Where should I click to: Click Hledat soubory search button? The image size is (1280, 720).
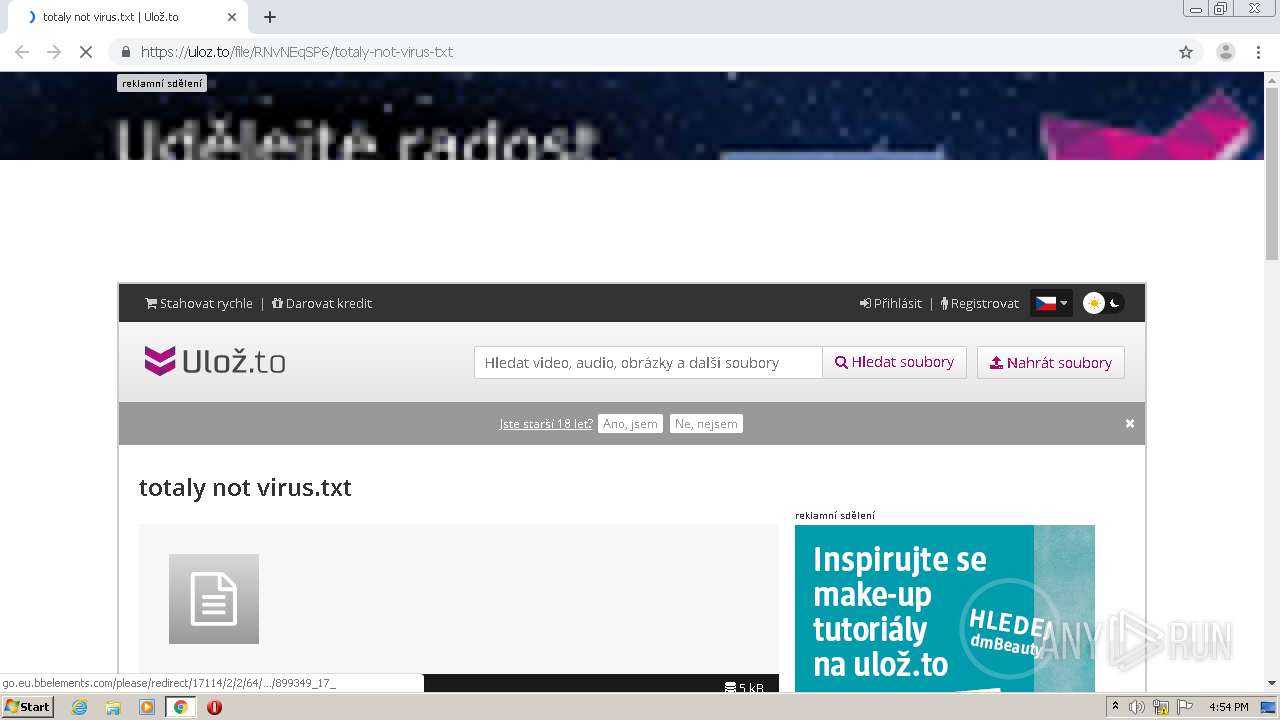pos(894,362)
